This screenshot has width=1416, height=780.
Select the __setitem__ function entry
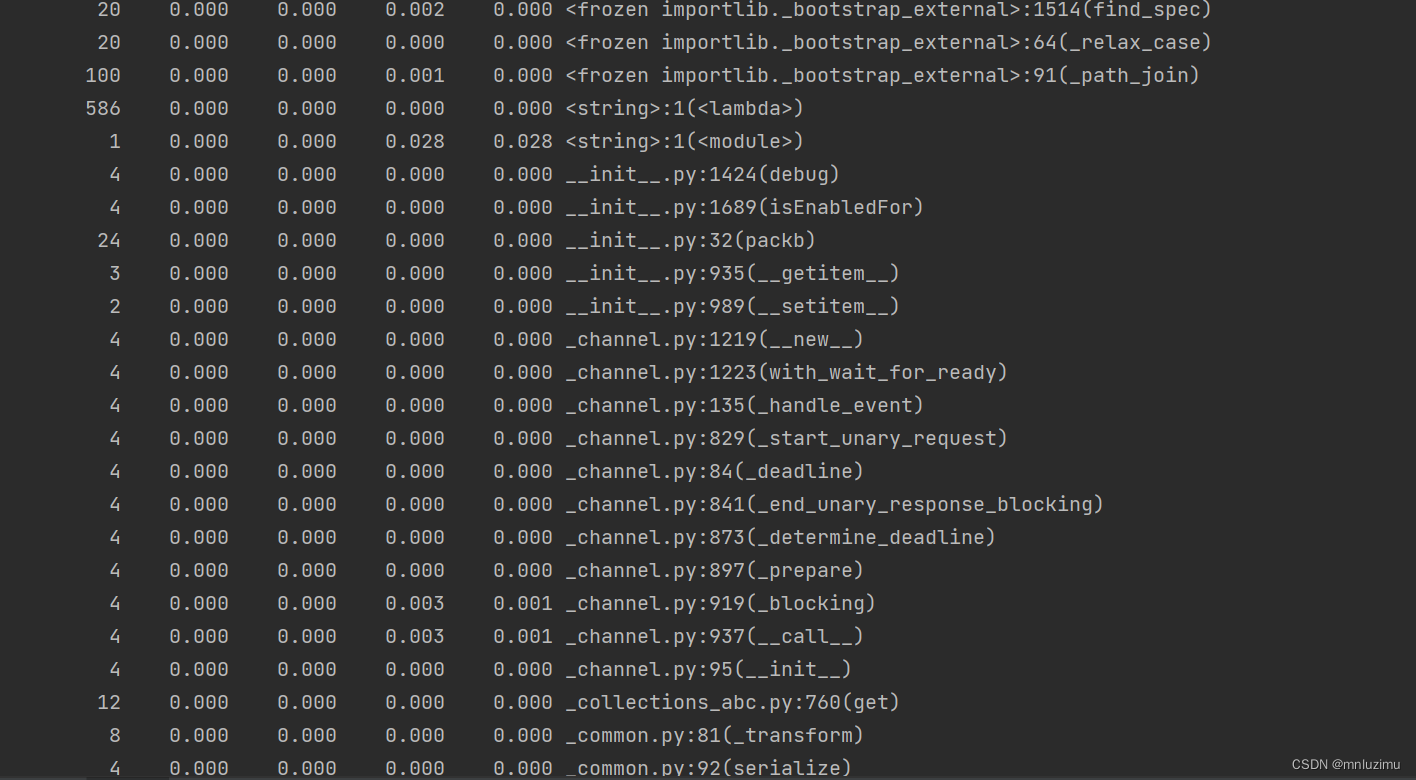(x=732, y=307)
